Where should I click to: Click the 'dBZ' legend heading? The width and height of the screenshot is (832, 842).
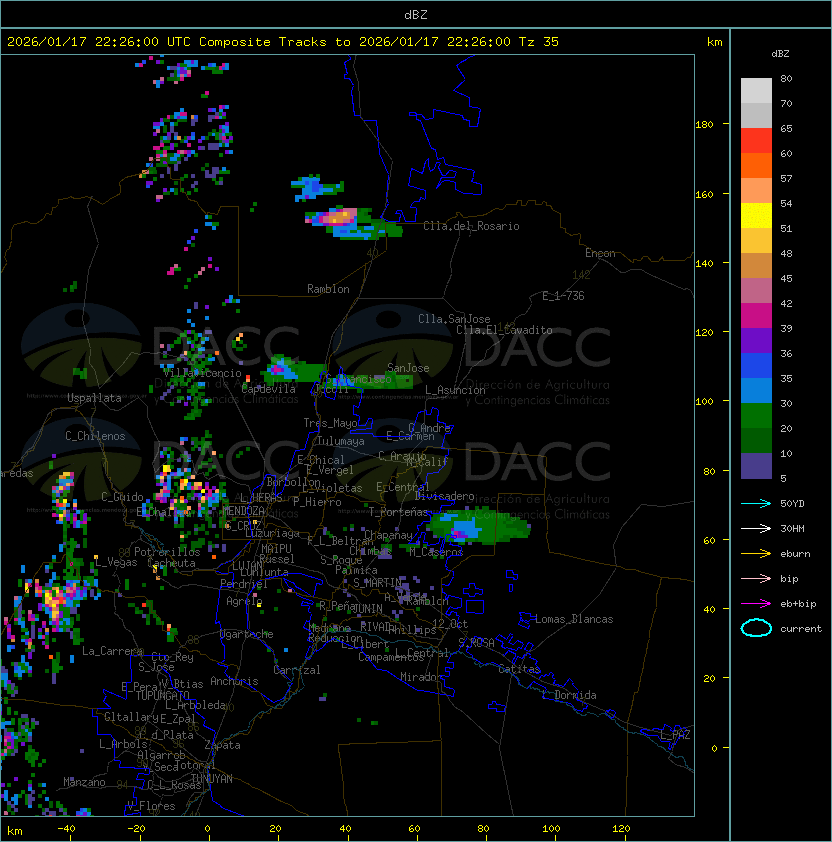pos(780,54)
